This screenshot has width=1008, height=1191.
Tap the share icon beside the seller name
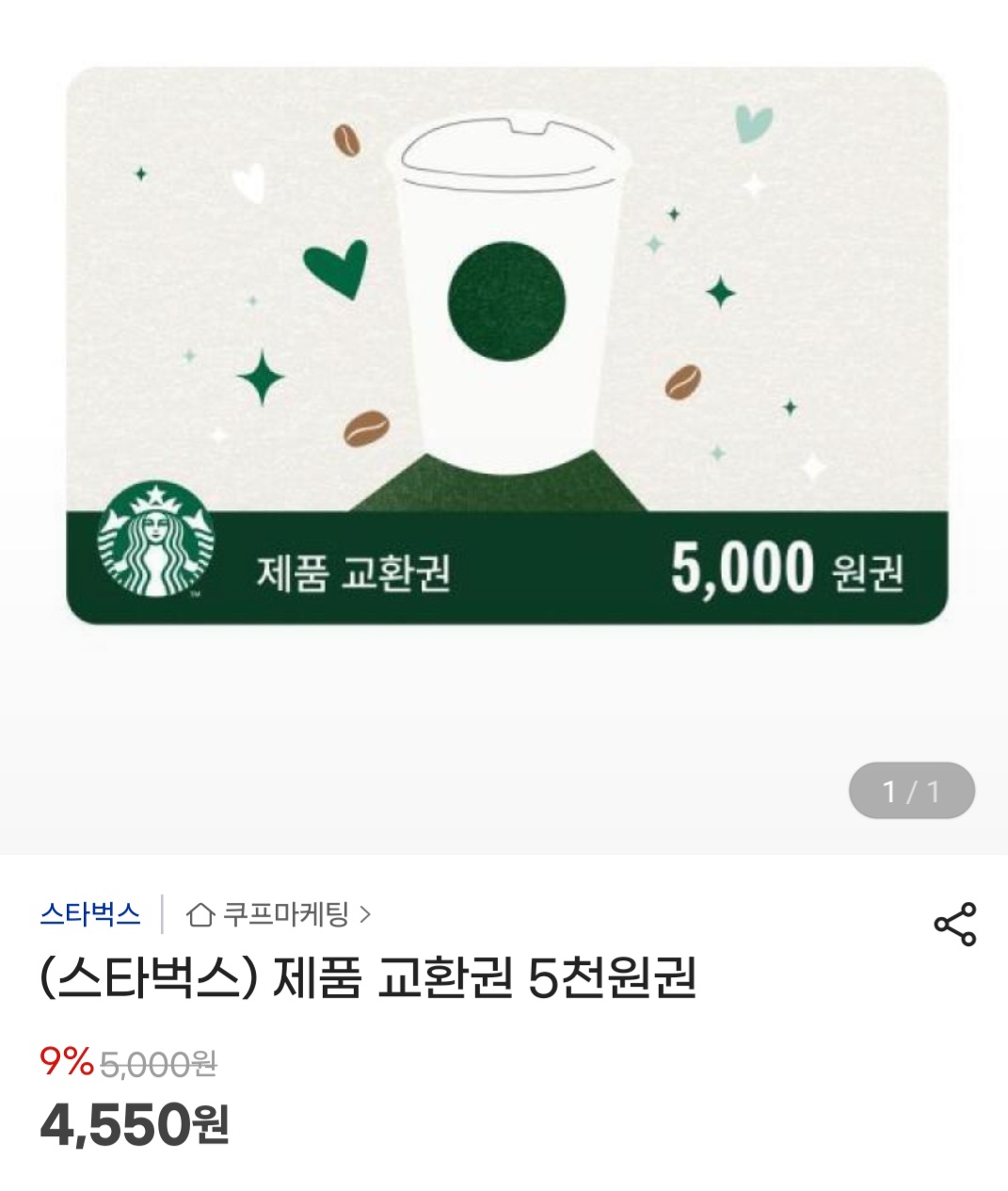tap(954, 924)
